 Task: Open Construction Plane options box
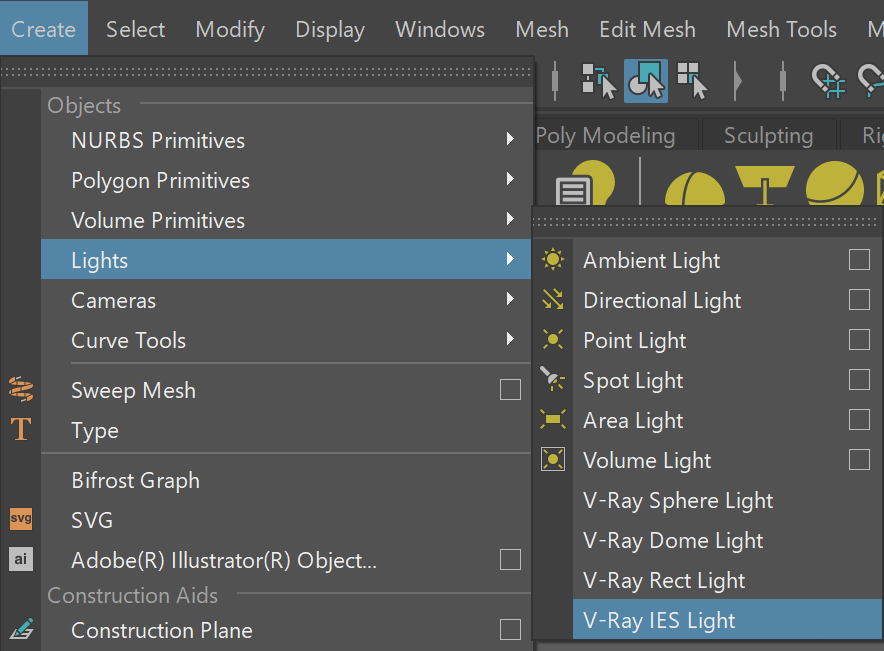pyautogui.click(x=510, y=630)
